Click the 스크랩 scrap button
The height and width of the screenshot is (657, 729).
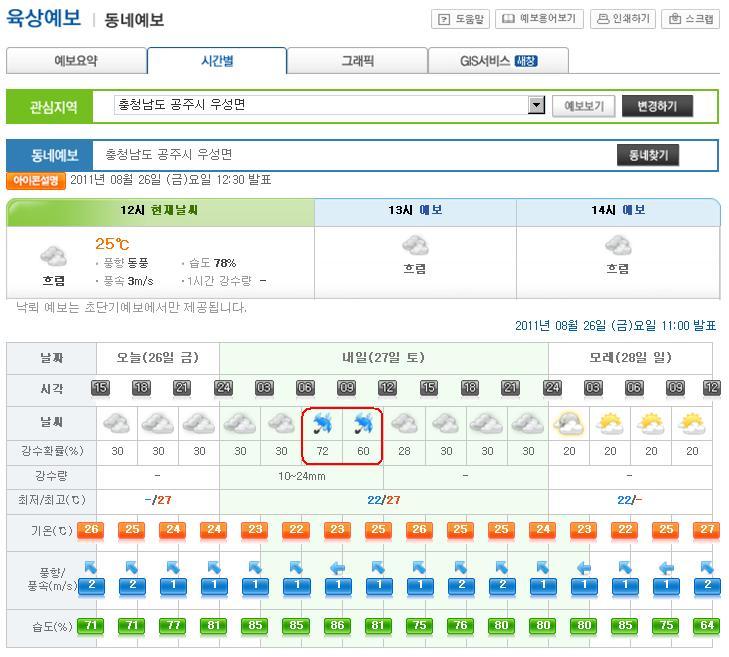[690, 19]
